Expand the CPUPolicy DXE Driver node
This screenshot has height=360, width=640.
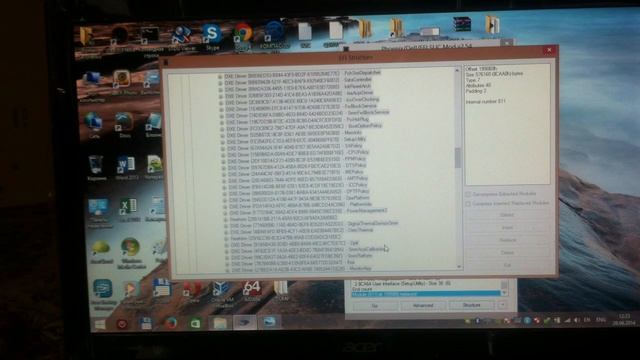click(x=223, y=155)
